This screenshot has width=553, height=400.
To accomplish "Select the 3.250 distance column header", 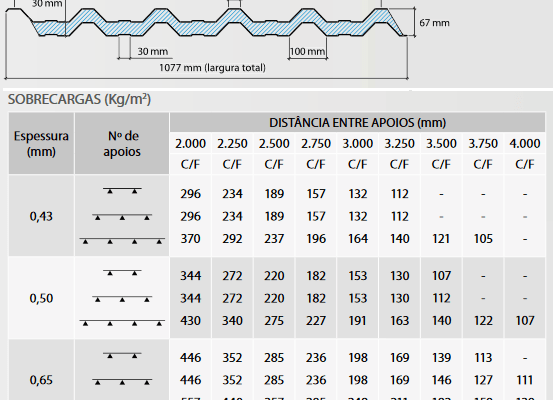I will click(x=399, y=144).
